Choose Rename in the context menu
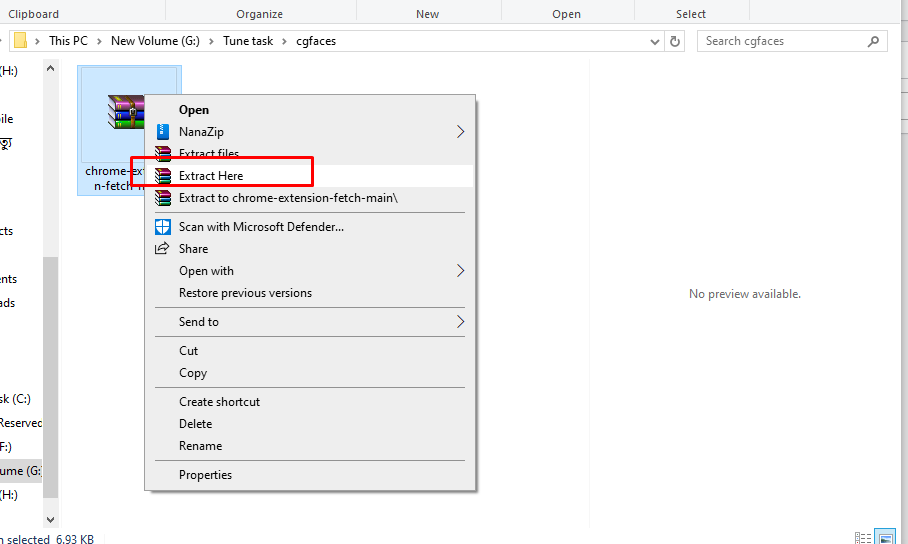Viewport: 908px width, 544px height. tap(200, 446)
